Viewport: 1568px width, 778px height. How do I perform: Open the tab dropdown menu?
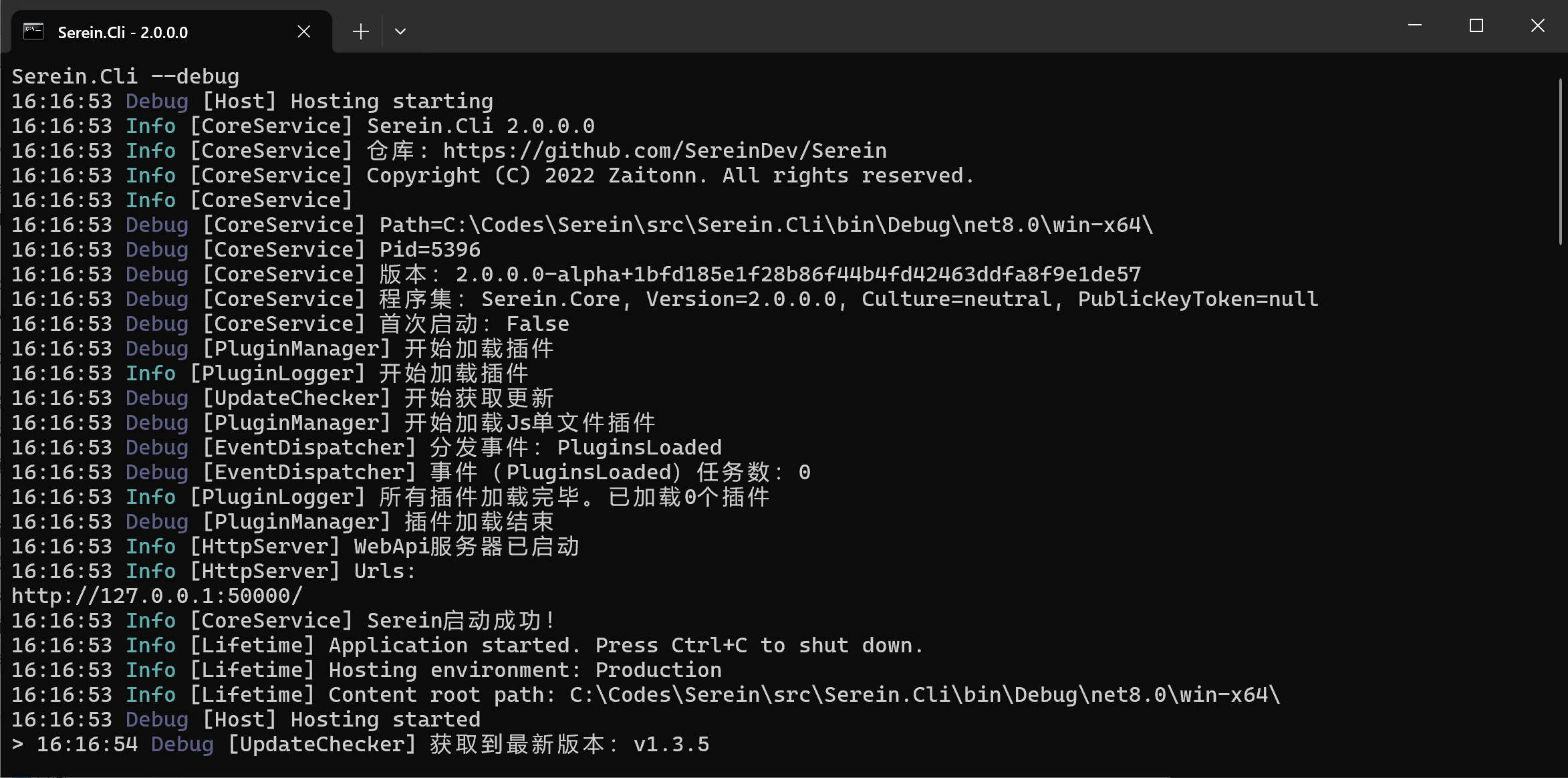tap(400, 30)
